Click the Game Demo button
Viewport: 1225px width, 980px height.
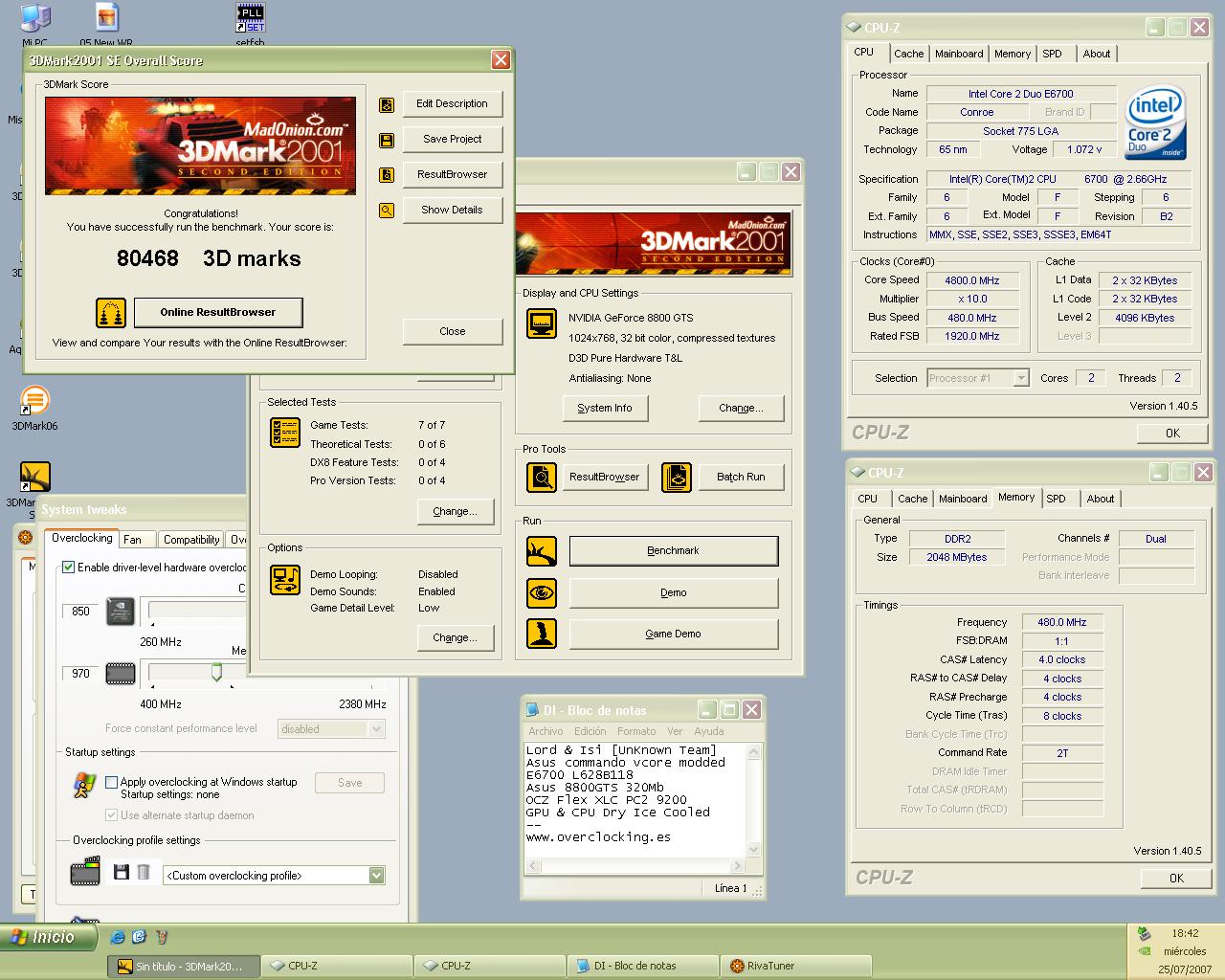(674, 634)
